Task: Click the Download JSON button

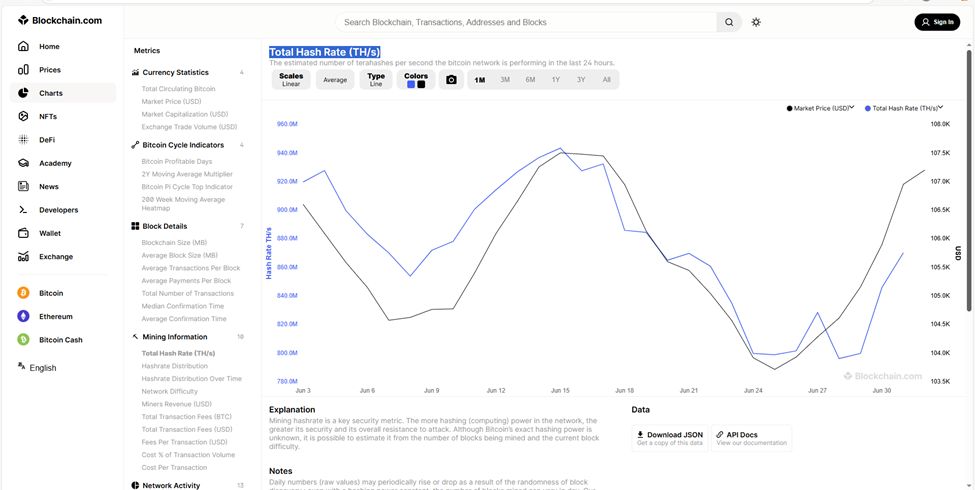Action: tap(670, 438)
